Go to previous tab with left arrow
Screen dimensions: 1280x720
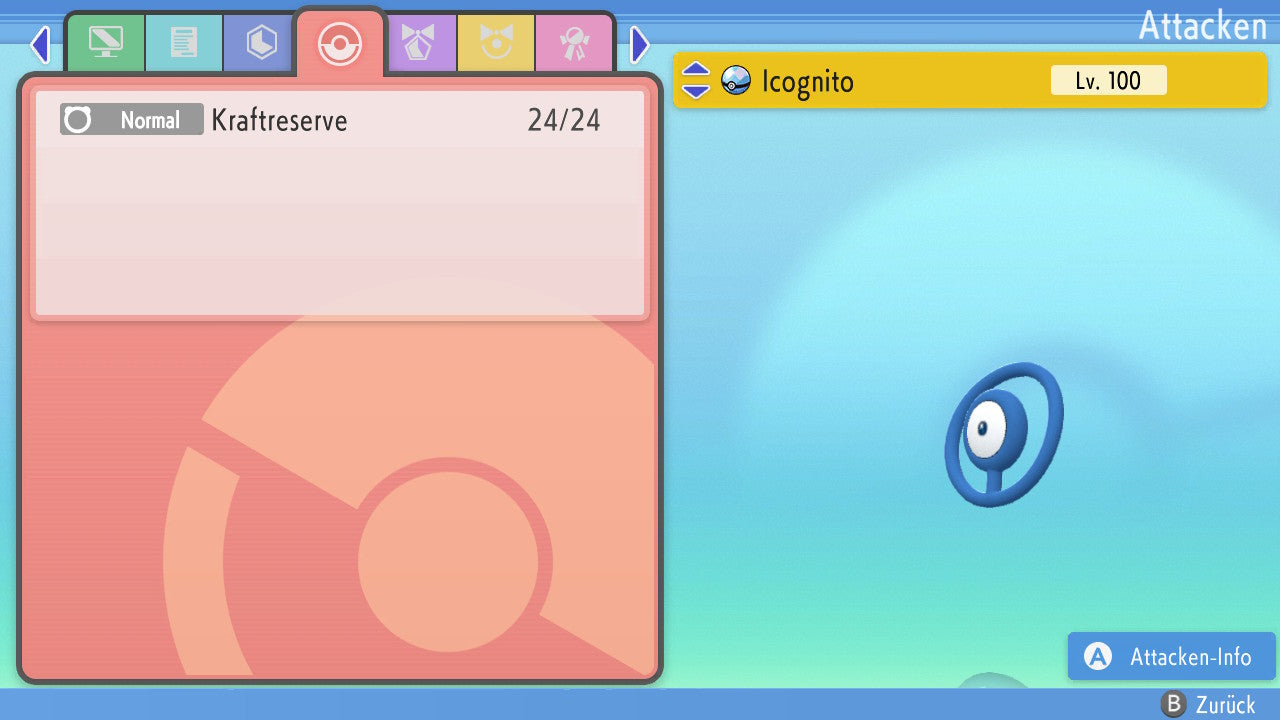coord(39,44)
